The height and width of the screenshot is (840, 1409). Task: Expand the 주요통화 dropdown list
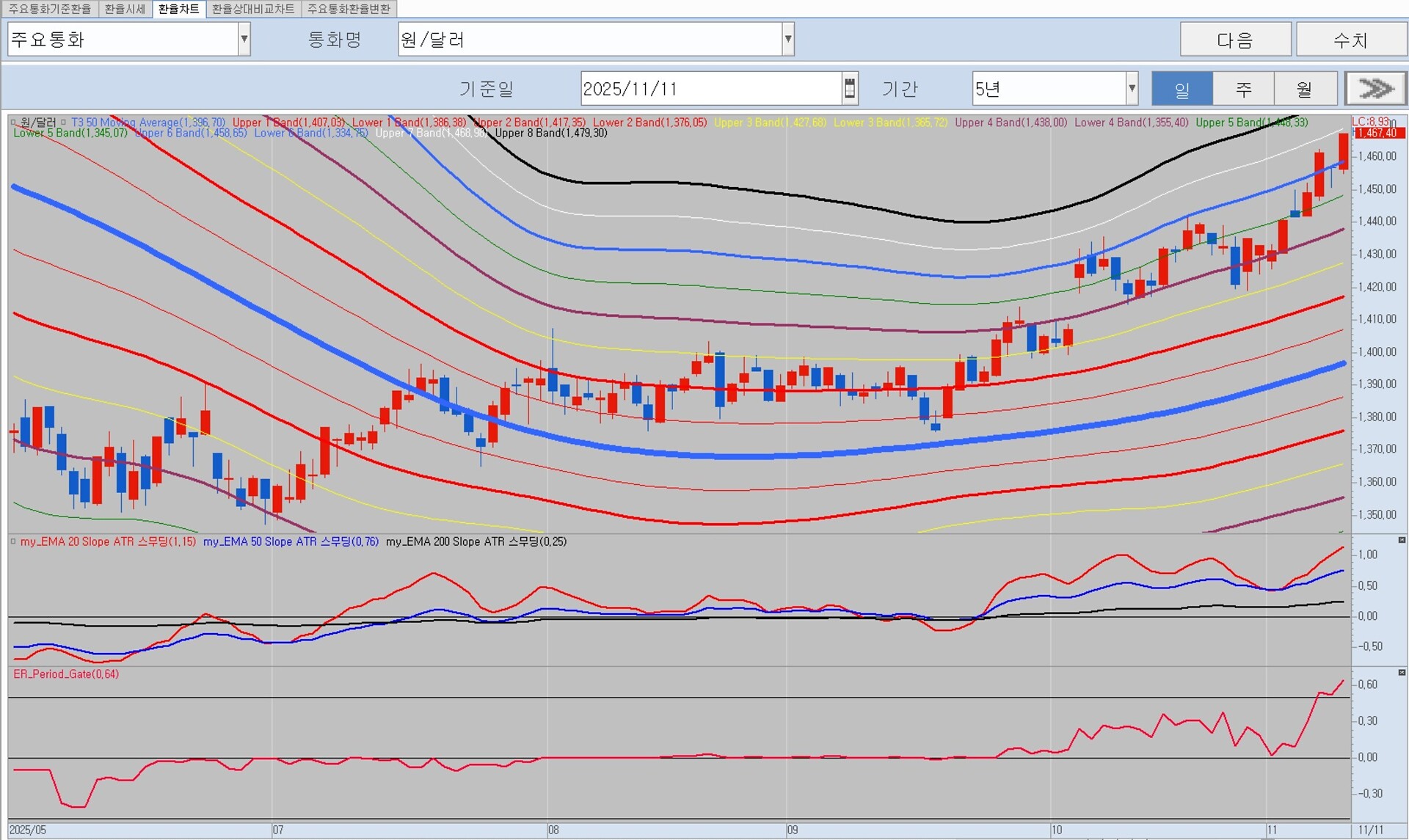click(x=244, y=40)
